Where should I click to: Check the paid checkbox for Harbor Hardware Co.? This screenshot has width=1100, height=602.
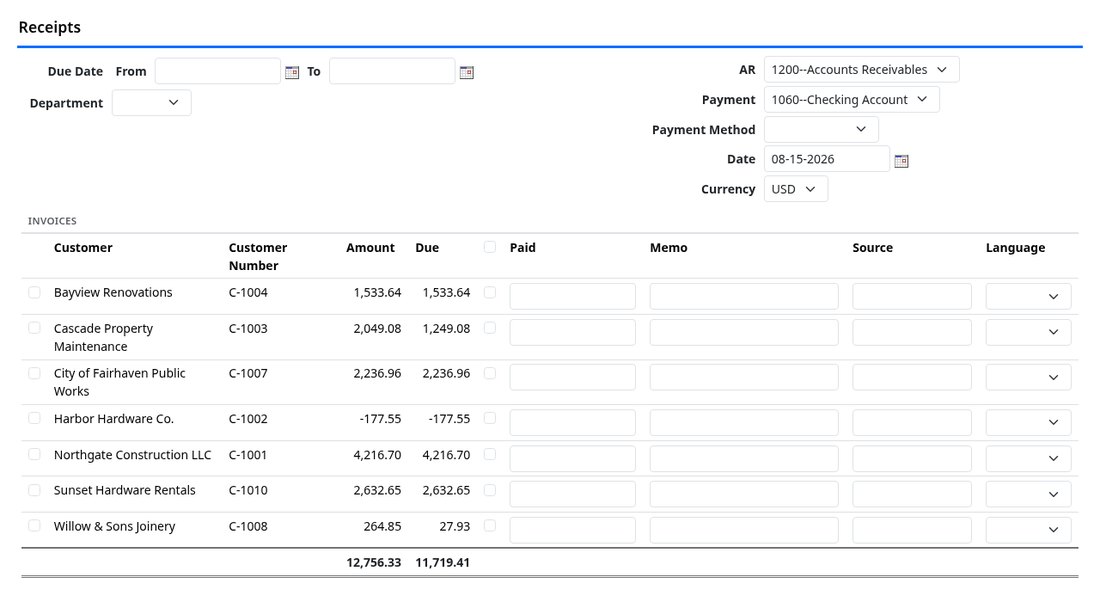click(490, 418)
